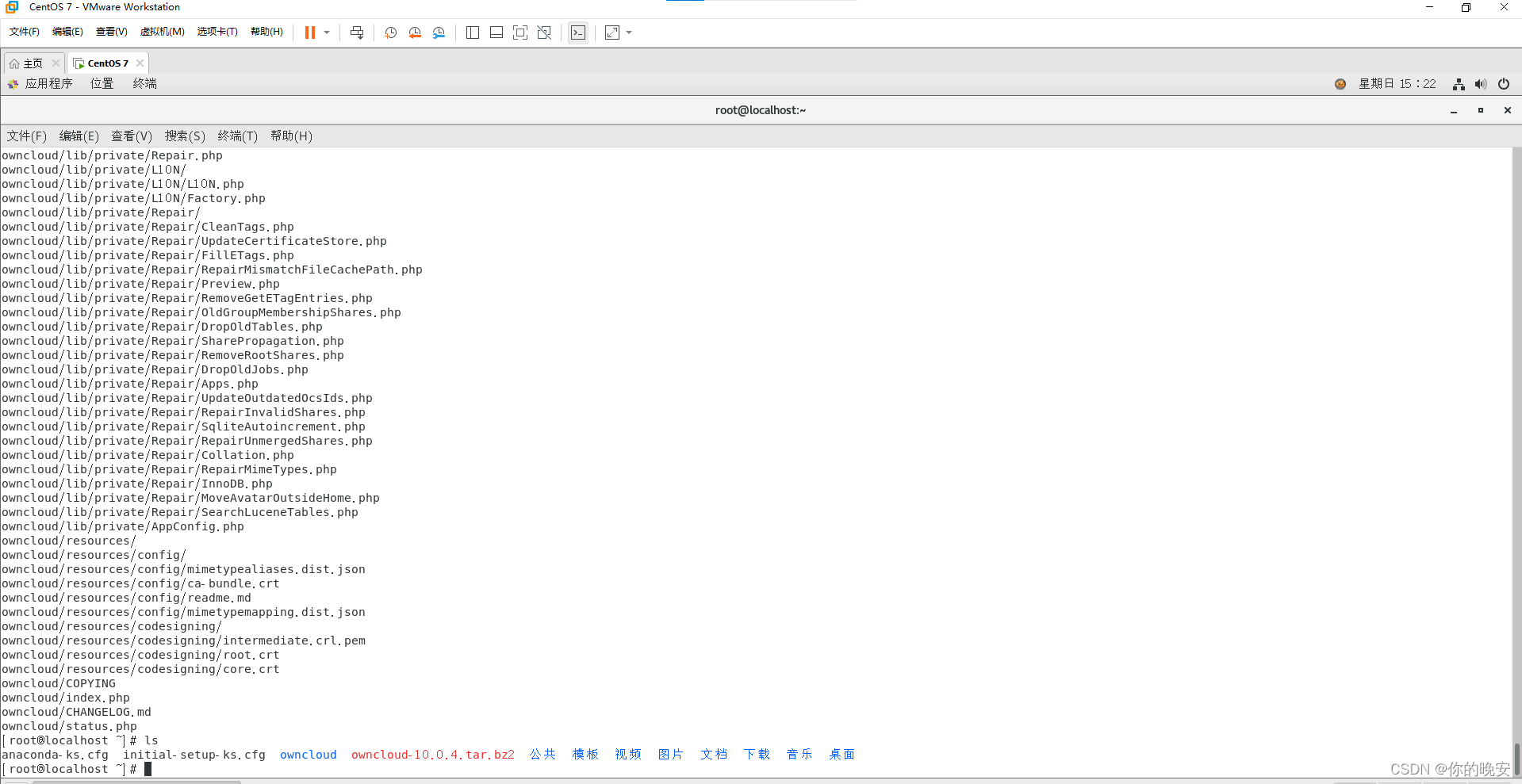Pause the virtual machine with the orange button
The width and height of the screenshot is (1522, 784).
[x=310, y=33]
